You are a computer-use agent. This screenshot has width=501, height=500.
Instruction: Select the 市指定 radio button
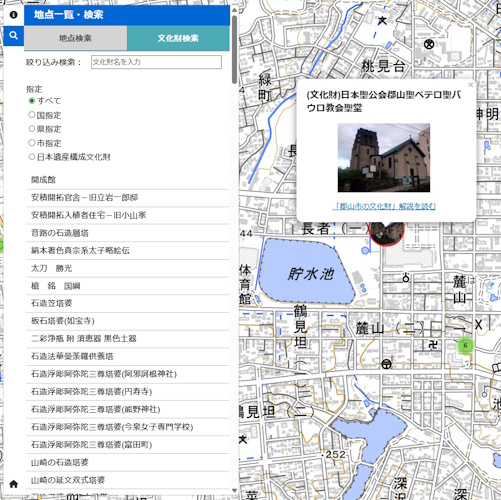coord(32,143)
